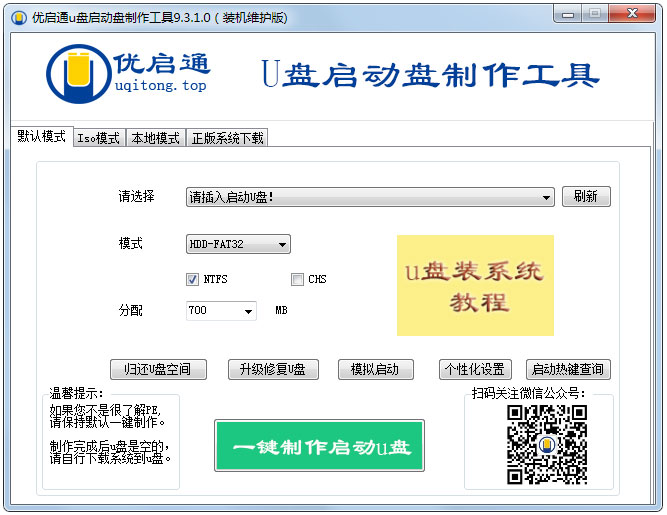Click the U盘启动盘制作工具 heading text
667x515 pixels.
tap(430, 75)
